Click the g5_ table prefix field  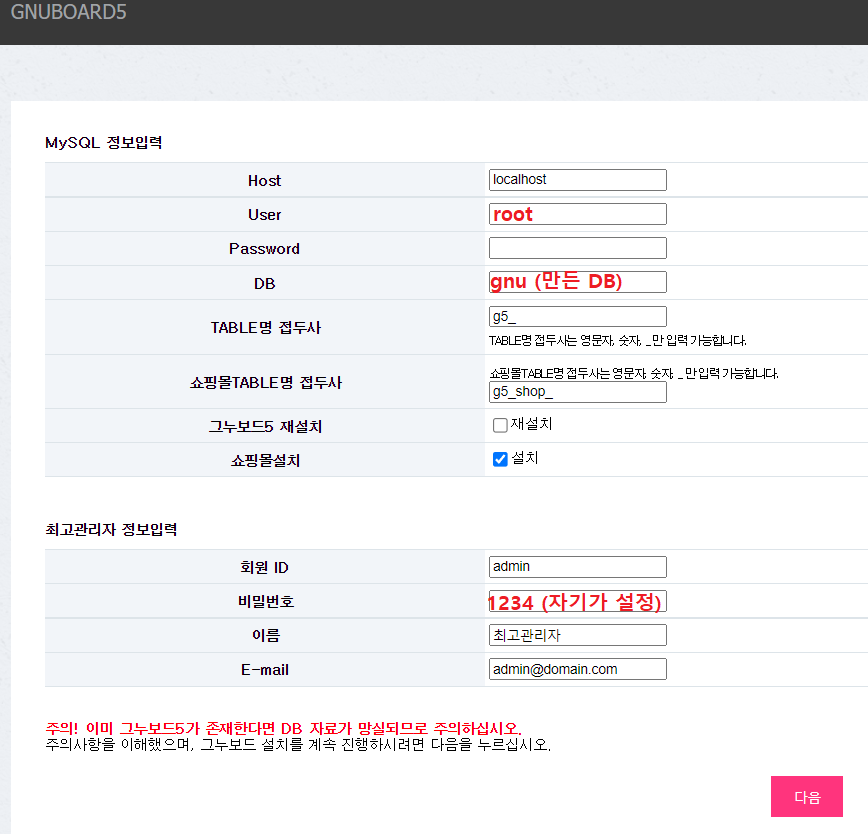(577, 317)
